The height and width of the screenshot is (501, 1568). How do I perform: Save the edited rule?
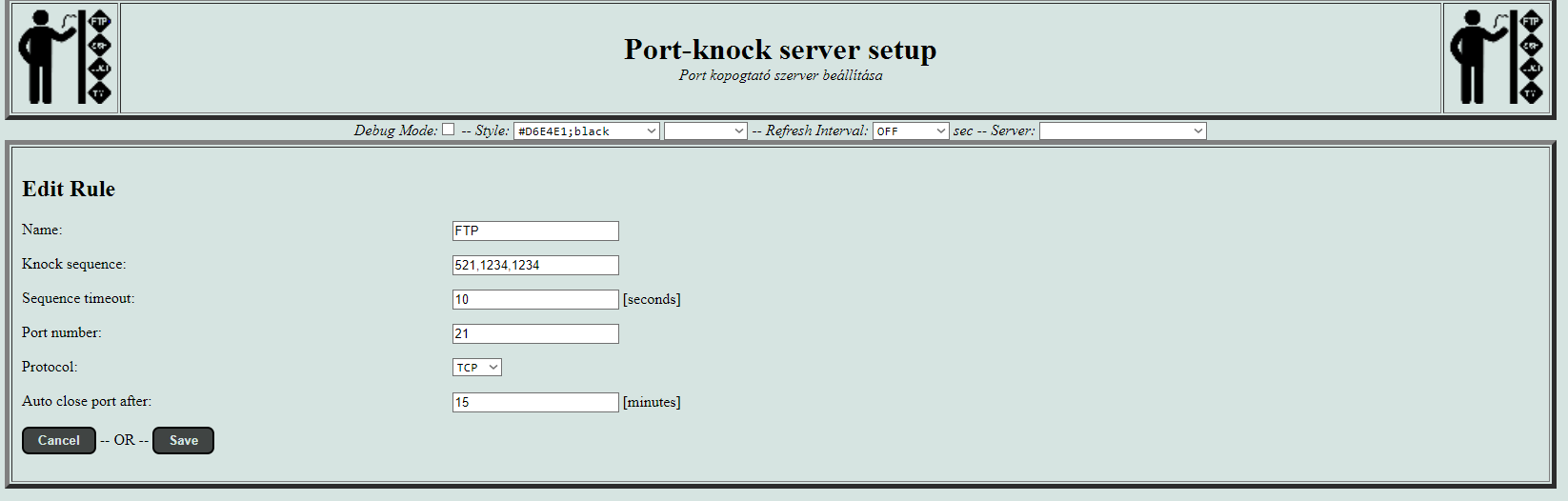pyautogui.click(x=183, y=440)
